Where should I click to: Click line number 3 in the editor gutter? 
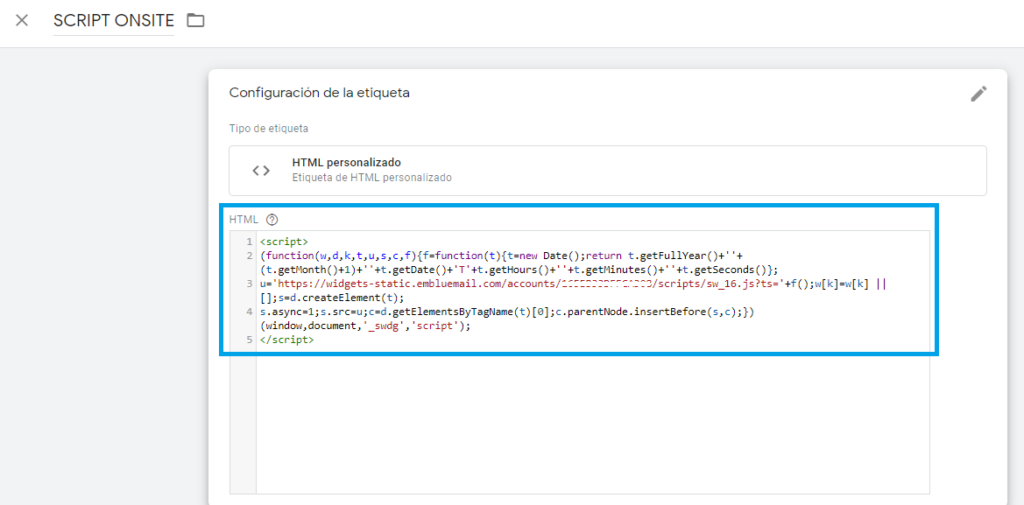[247, 284]
